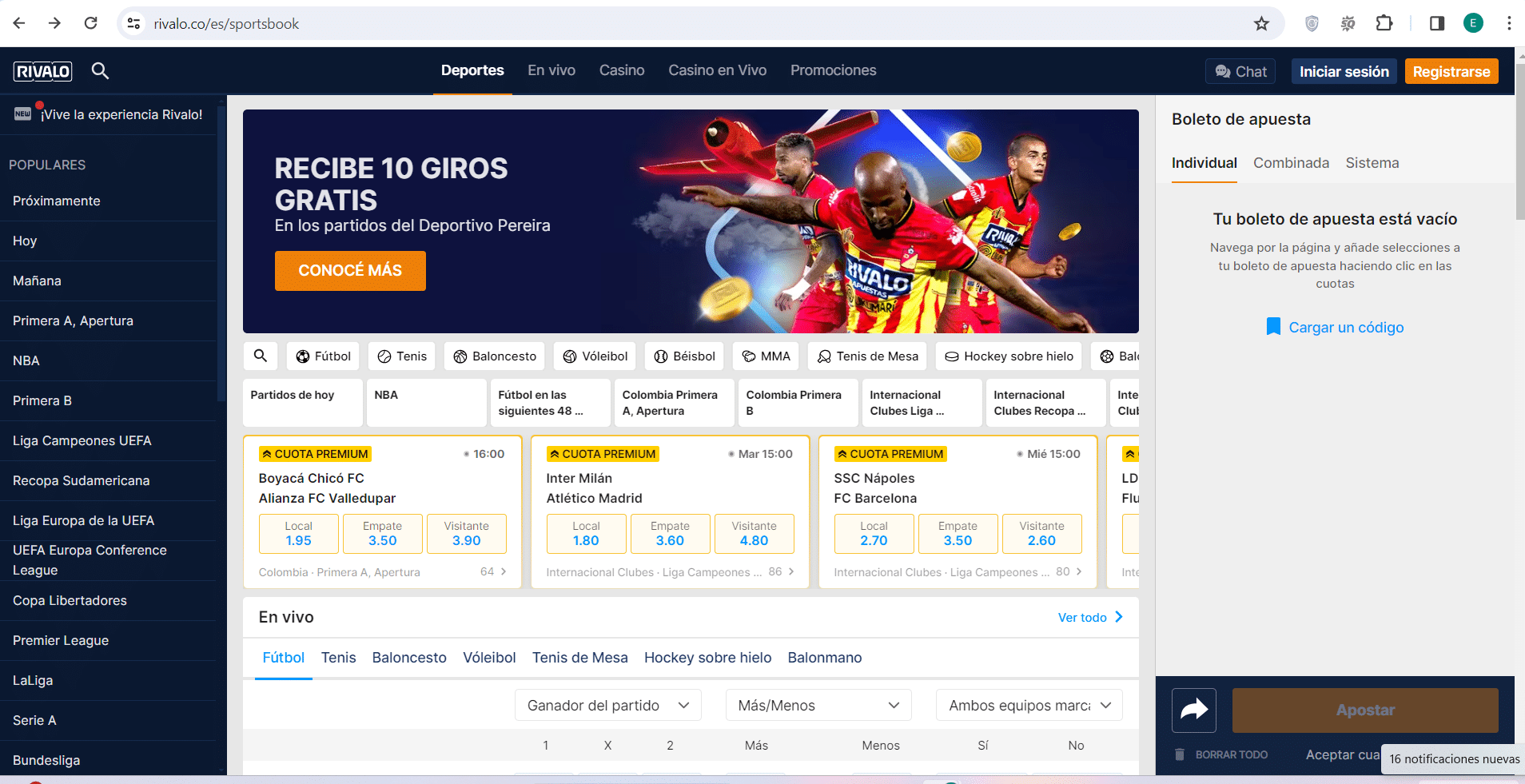Click the Registrarse button
The width and height of the screenshot is (1525, 784).
click(1451, 71)
